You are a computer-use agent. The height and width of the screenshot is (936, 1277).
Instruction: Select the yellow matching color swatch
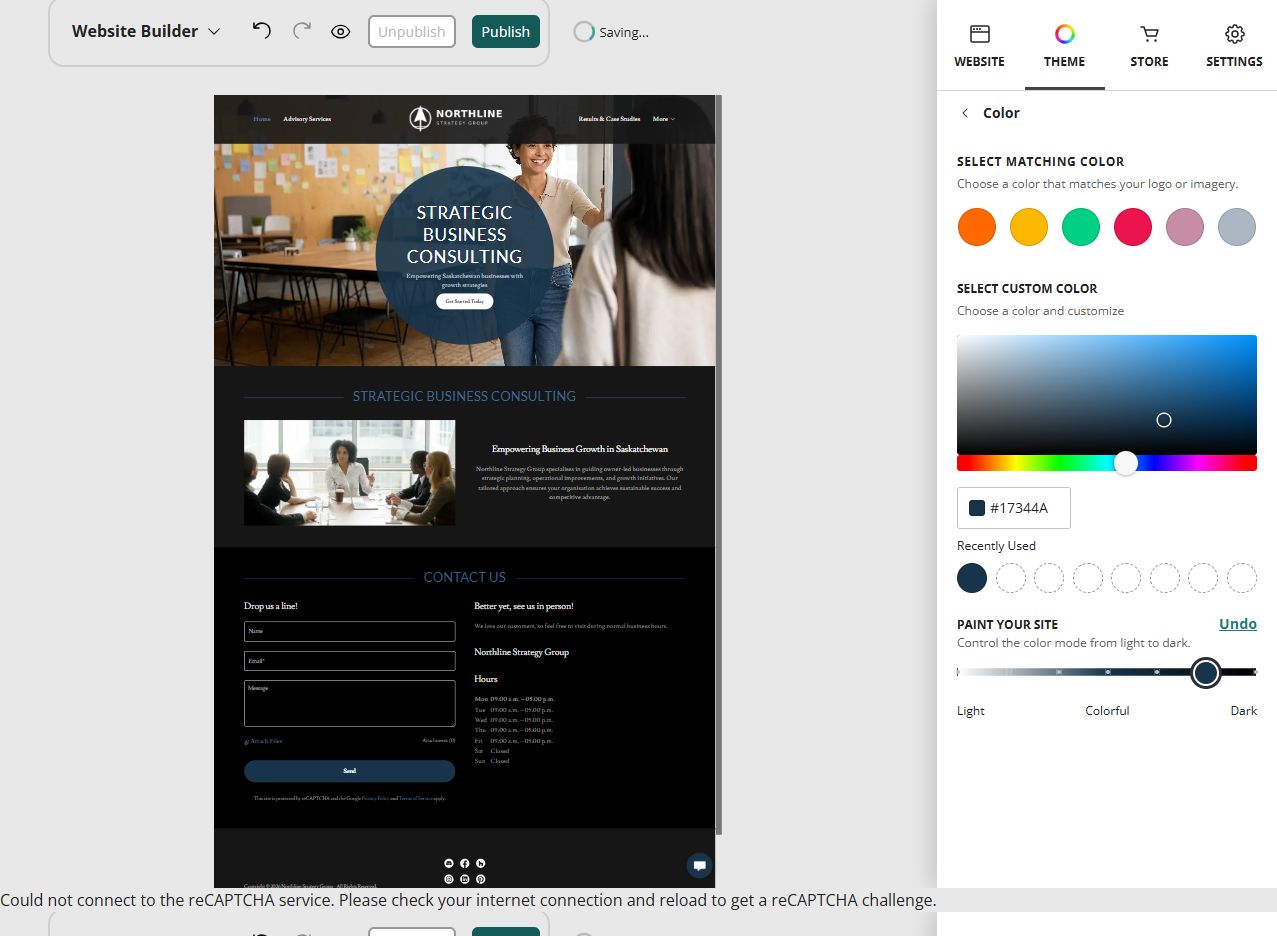pos(1029,227)
